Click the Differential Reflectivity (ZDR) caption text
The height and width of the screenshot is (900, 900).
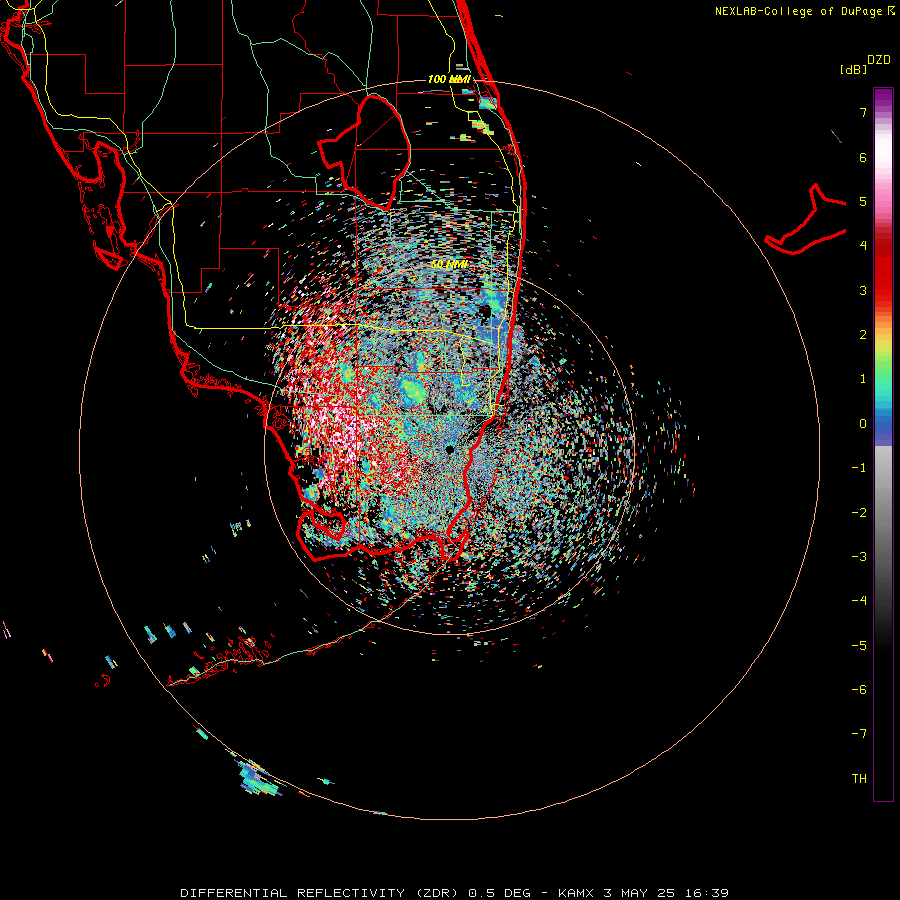319,893
